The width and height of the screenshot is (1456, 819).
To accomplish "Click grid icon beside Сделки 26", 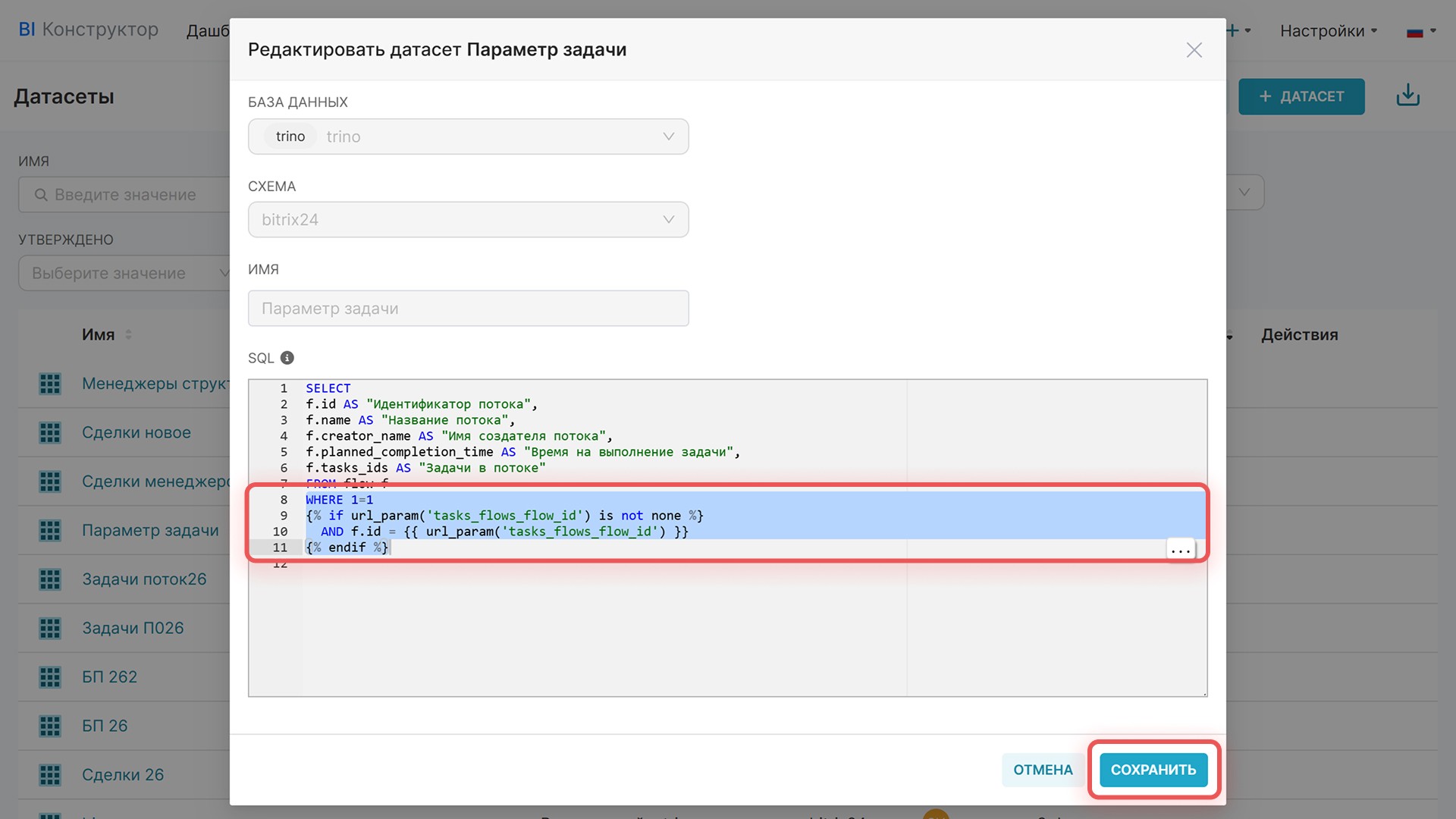I will 50,775.
